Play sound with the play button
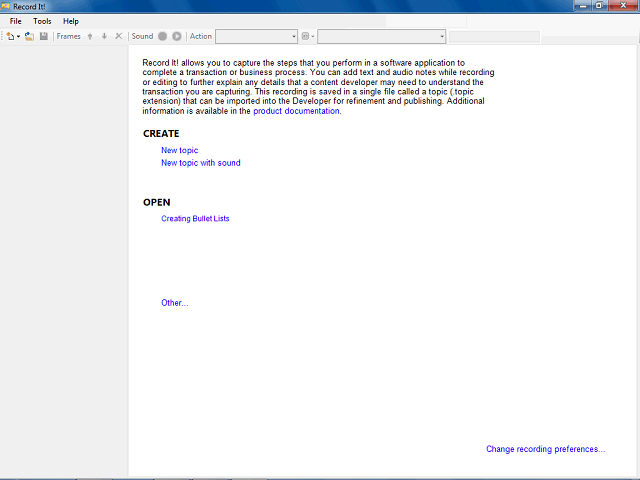The height and width of the screenshot is (480, 640). [177, 36]
